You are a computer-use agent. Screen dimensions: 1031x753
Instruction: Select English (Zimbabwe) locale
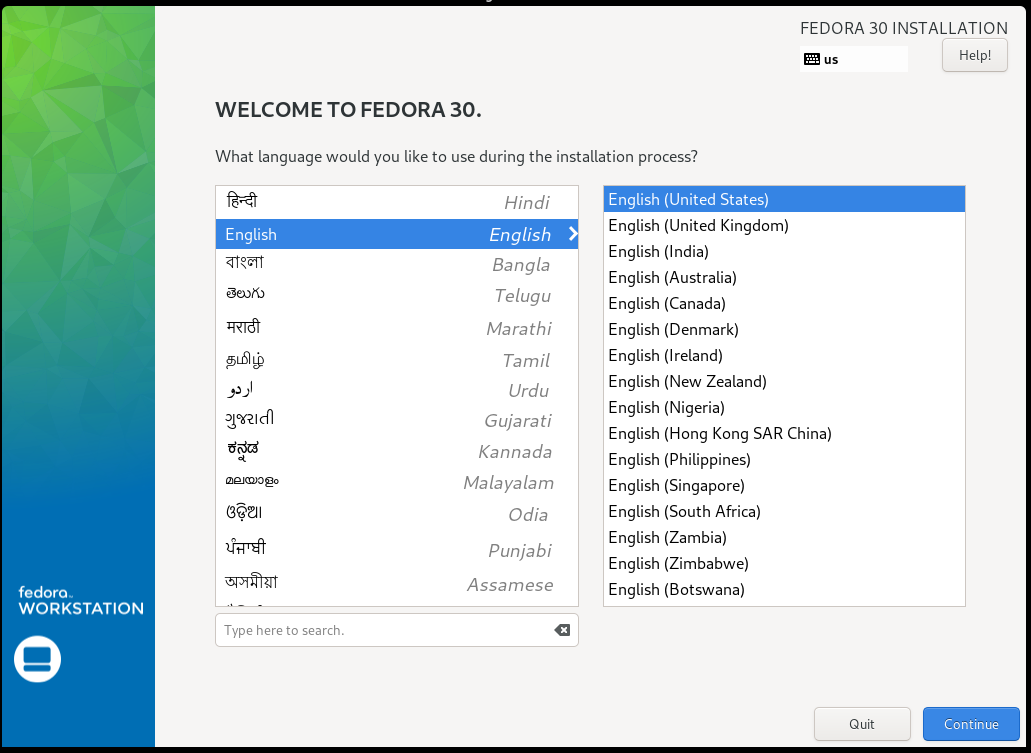point(784,563)
